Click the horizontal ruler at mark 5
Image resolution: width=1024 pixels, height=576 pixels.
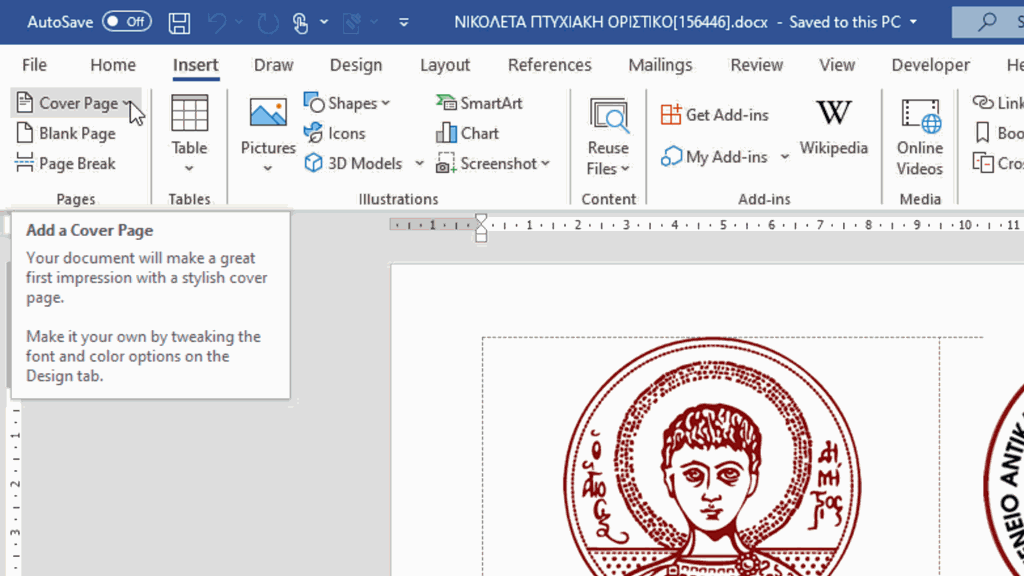click(723, 225)
